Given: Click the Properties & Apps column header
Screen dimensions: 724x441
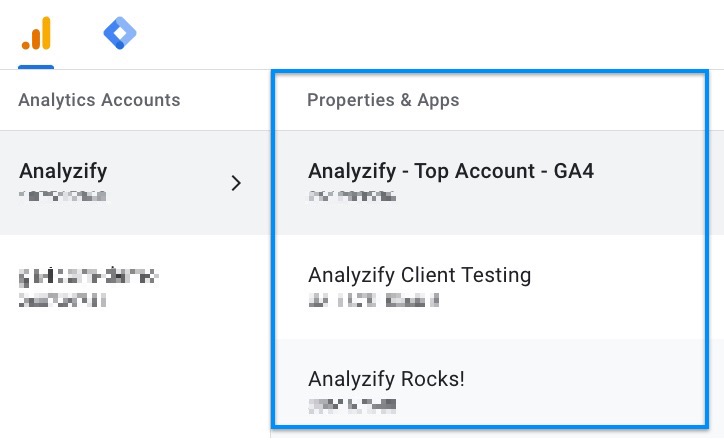Looking at the screenshot, I should pos(383,100).
